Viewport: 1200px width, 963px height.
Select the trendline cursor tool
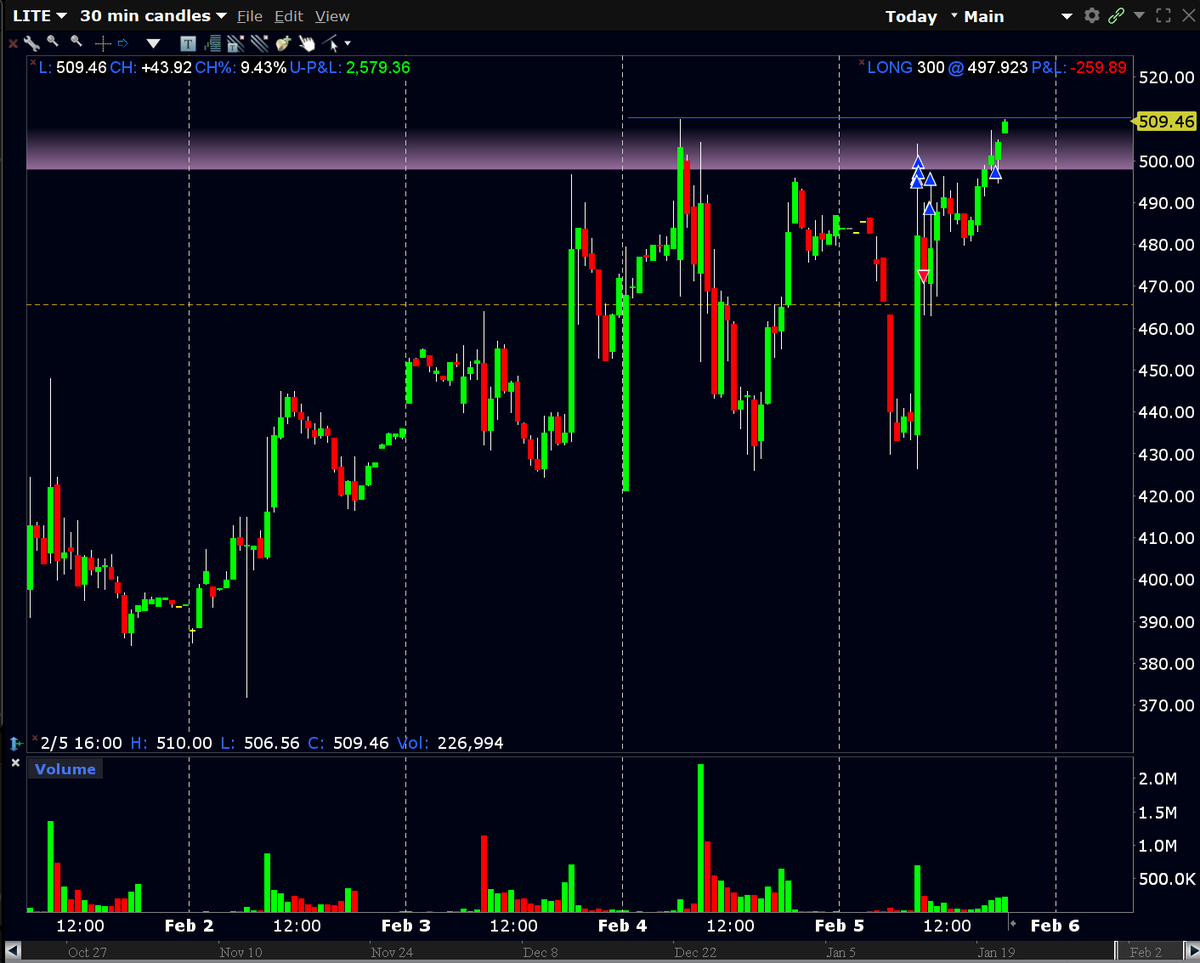pyautogui.click(x=331, y=43)
